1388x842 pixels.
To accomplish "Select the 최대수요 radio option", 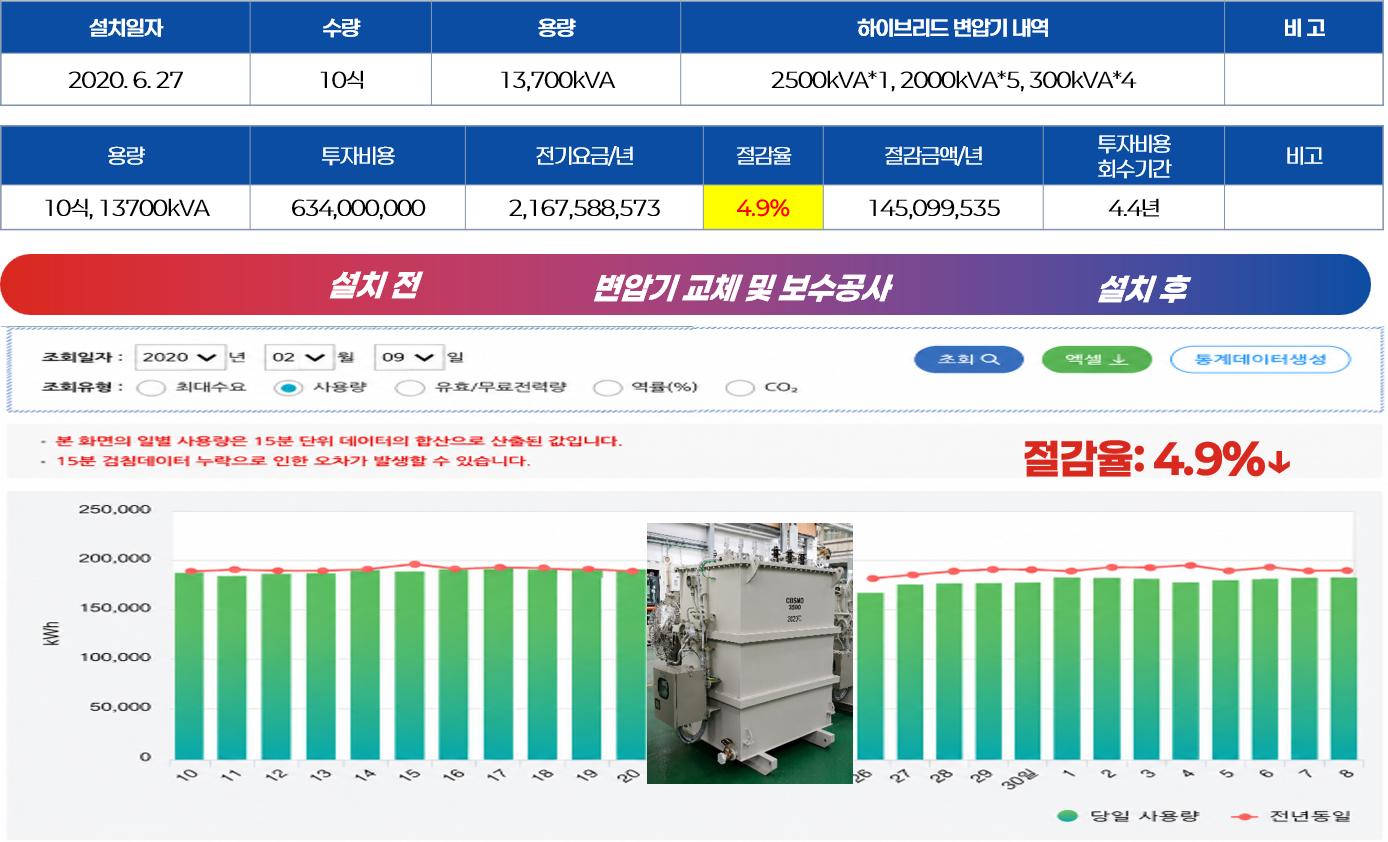I will [x=151, y=388].
